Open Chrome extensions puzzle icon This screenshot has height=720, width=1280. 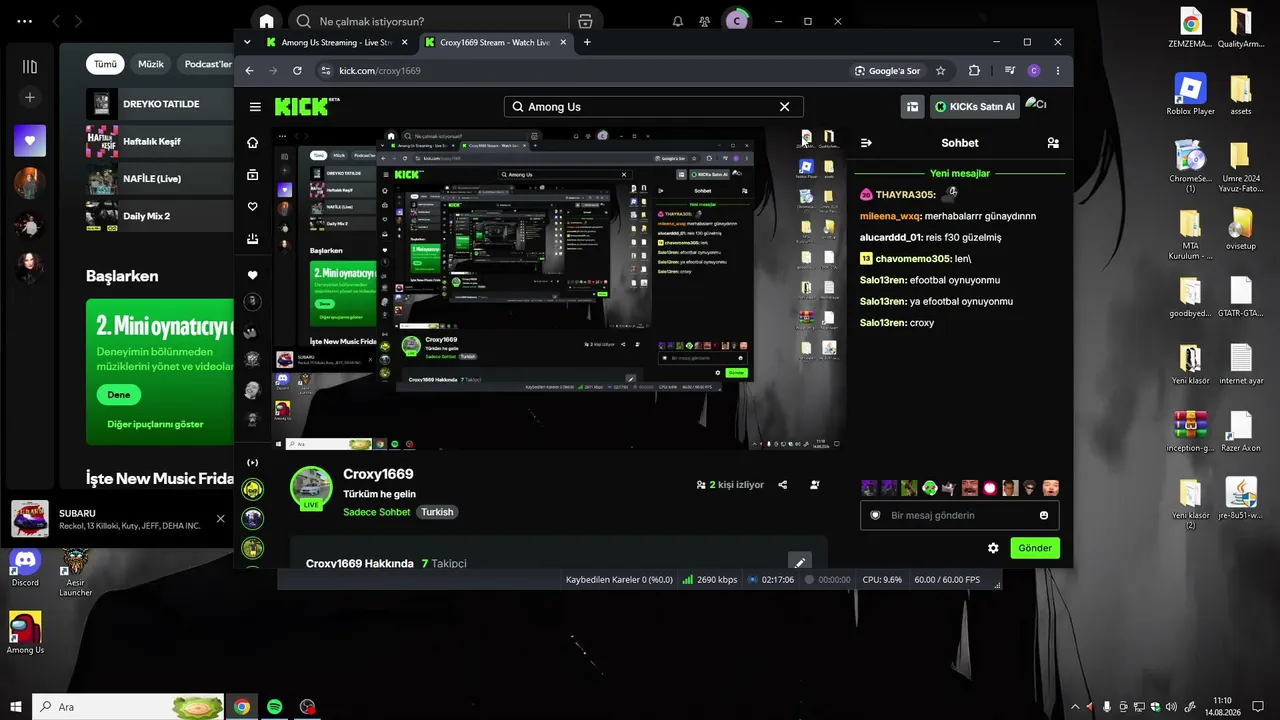(974, 71)
